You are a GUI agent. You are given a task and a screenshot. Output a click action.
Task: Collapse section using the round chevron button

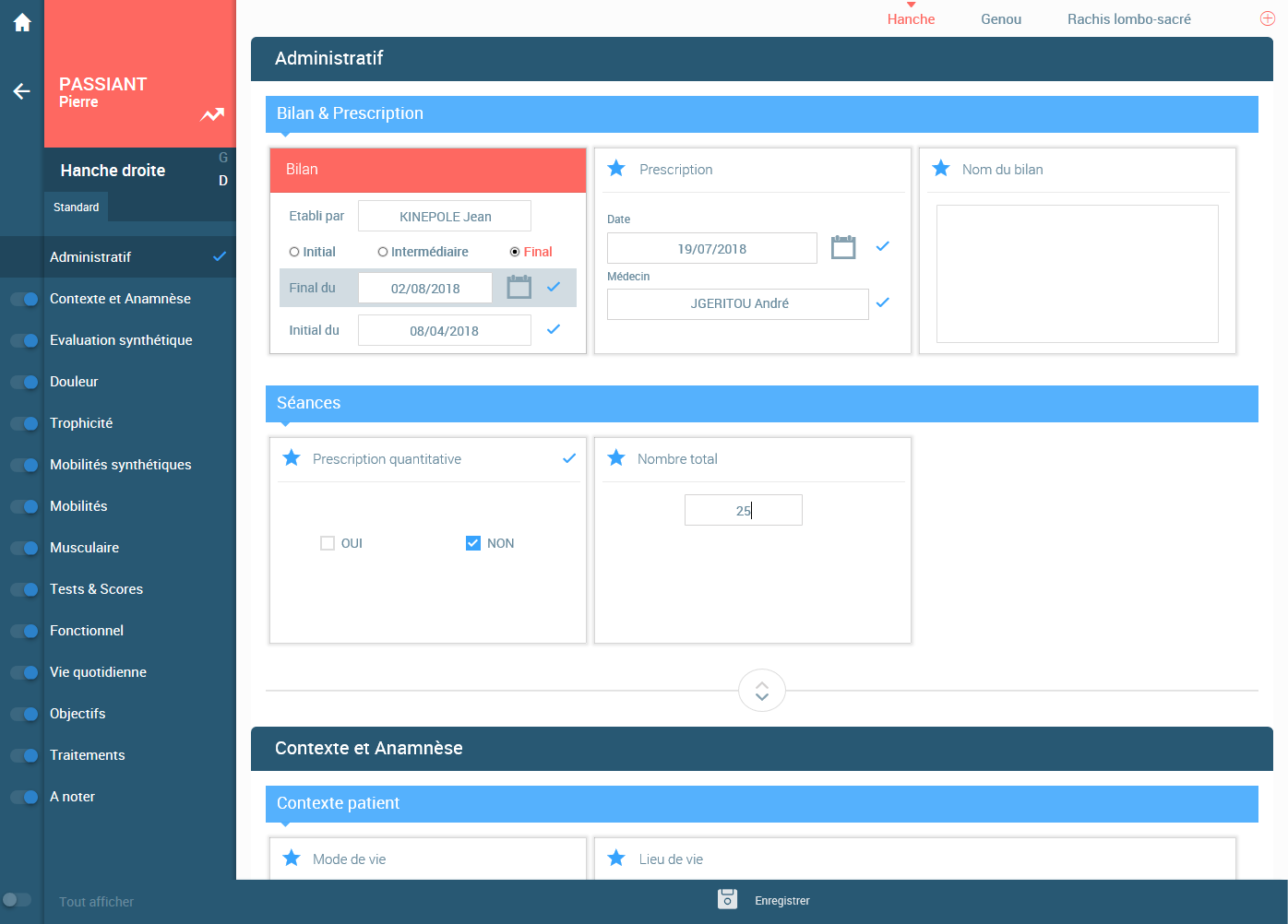[762, 691]
